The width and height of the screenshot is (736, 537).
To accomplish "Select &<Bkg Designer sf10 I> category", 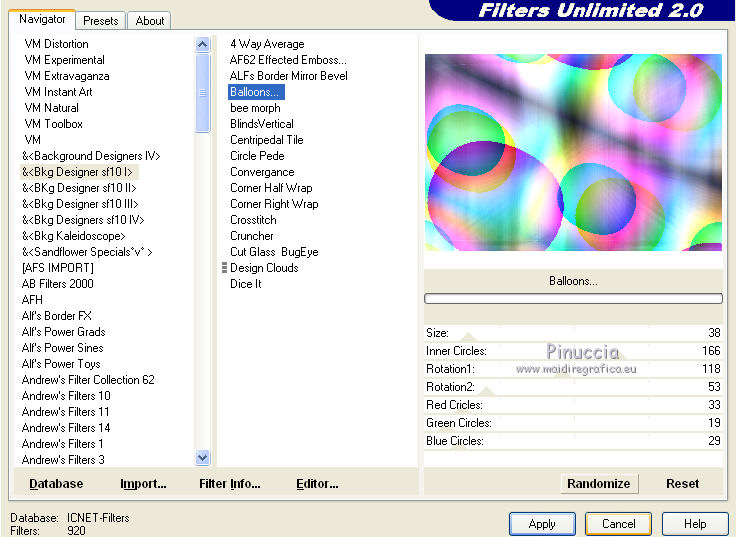I will (77, 172).
